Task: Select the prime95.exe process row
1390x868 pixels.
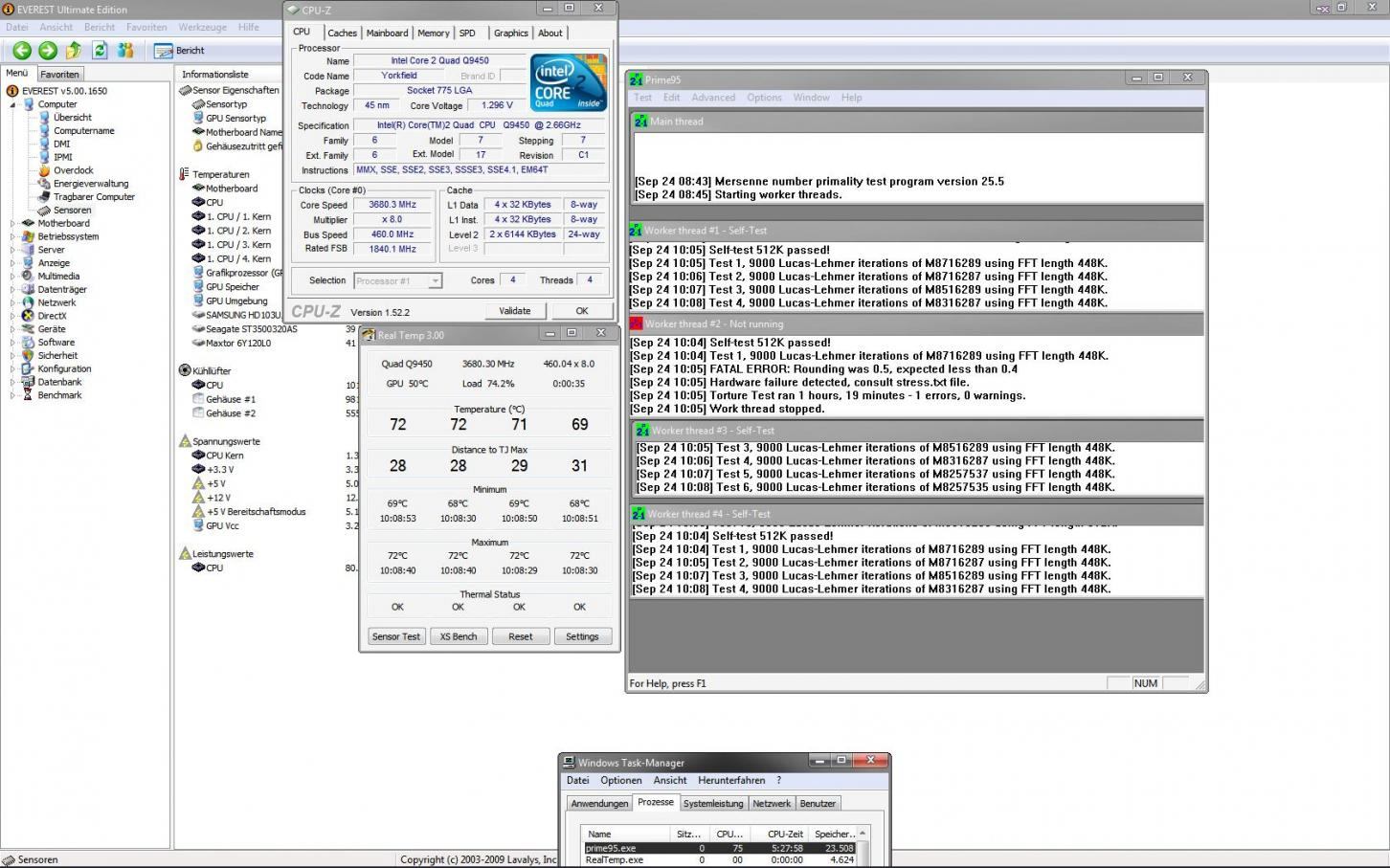Action: click(720, 848)
